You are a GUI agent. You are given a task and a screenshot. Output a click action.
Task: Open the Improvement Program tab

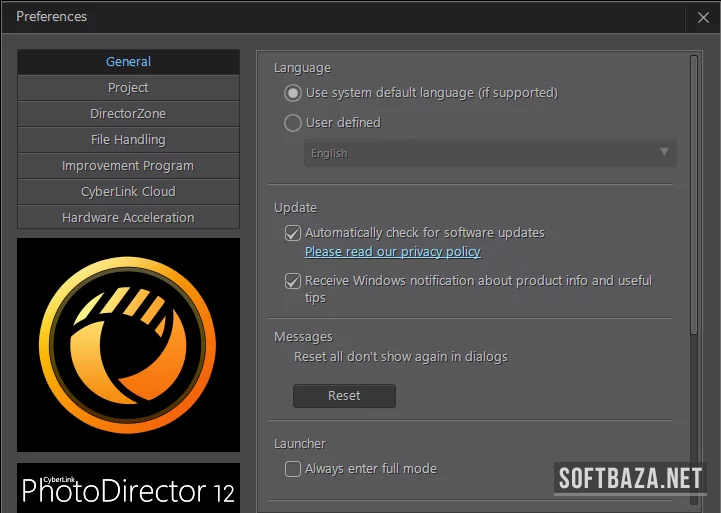coord(128,166)
